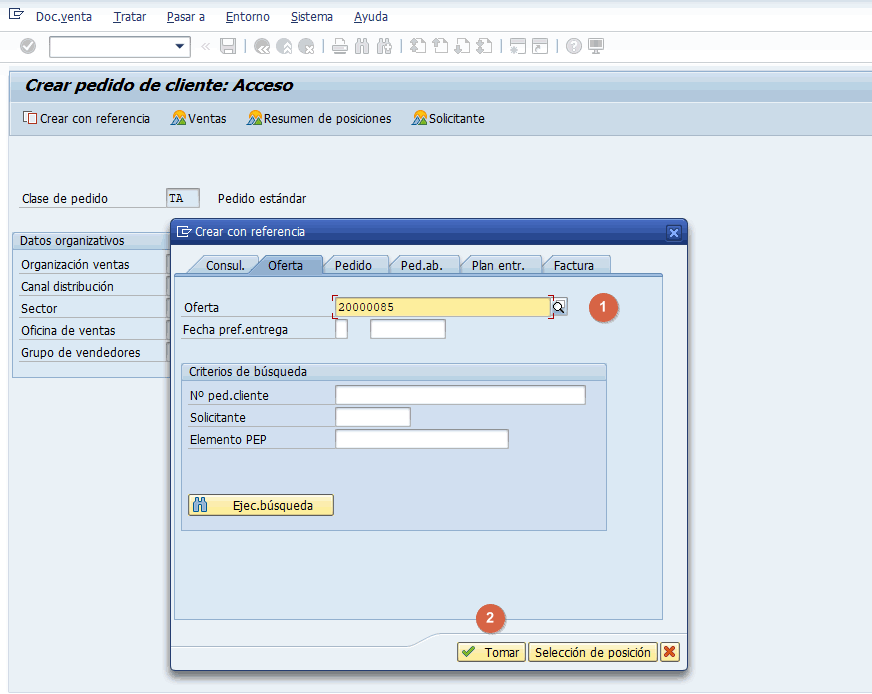Viewport: 872px width, 694px height.
Task: Switch to the Pedido tab
Action: (353, 265)
